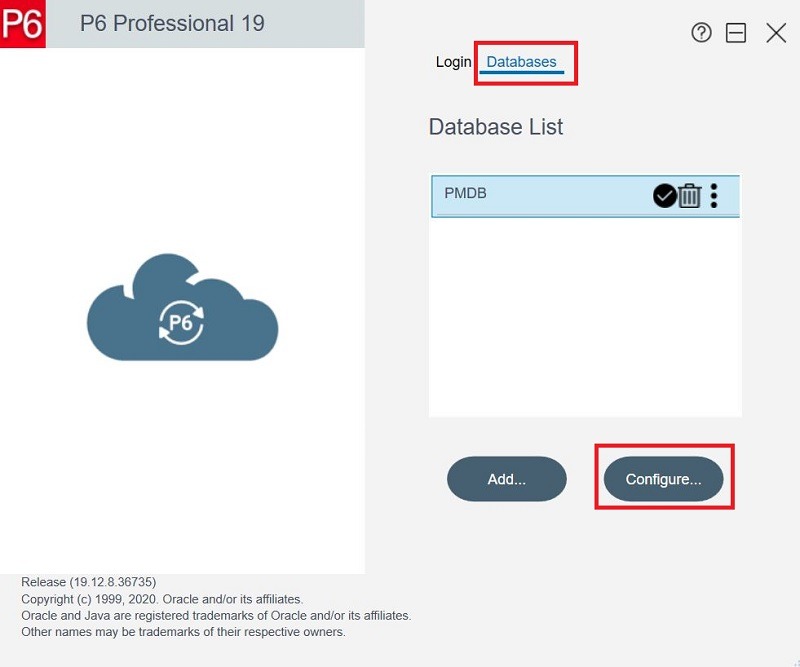Viewport: 800px width, 667px height.
Task: Open the help question mark icon
Action: tap(701, 33)
